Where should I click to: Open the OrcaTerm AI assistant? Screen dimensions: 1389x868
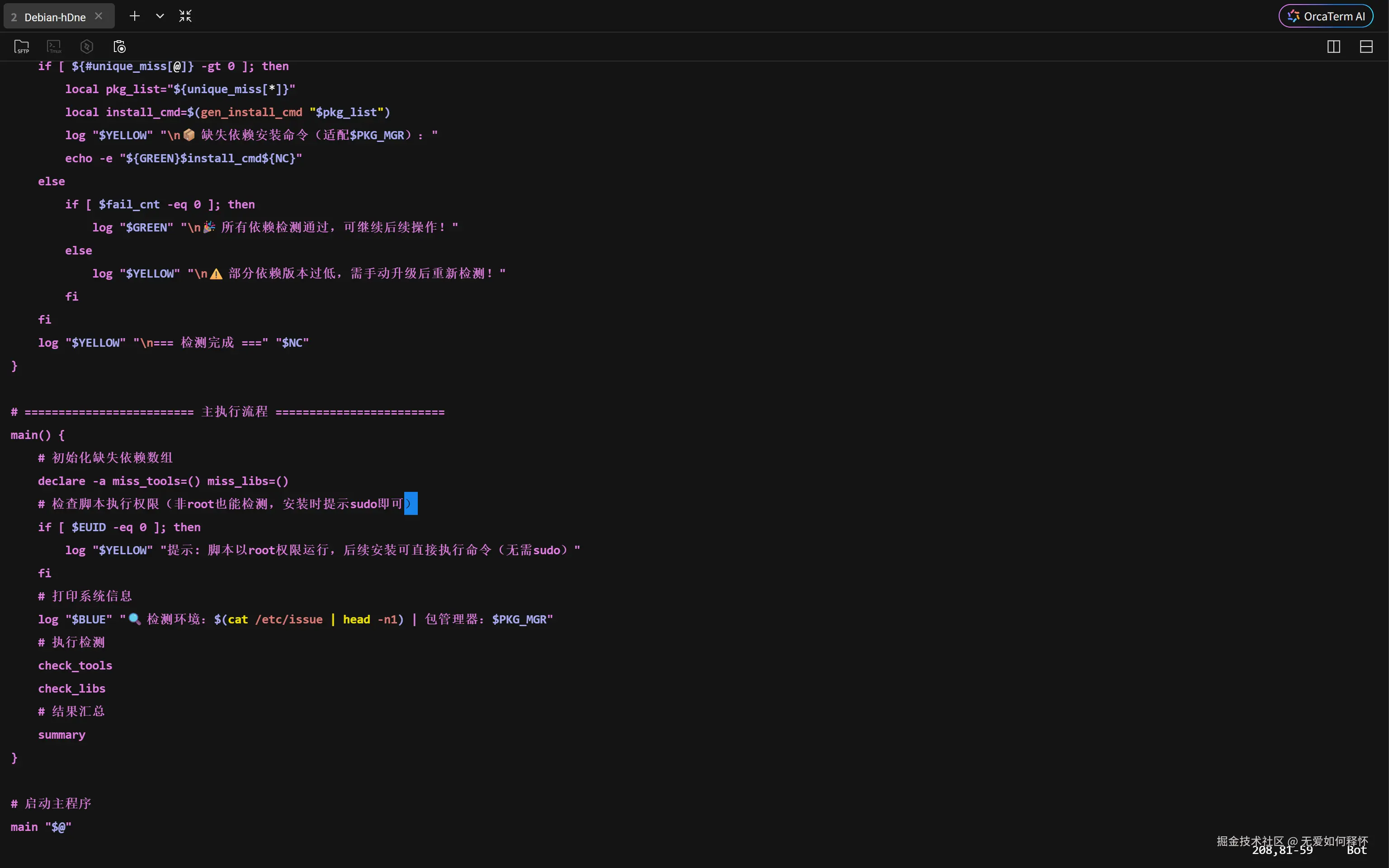click(x=1326, y=16)
